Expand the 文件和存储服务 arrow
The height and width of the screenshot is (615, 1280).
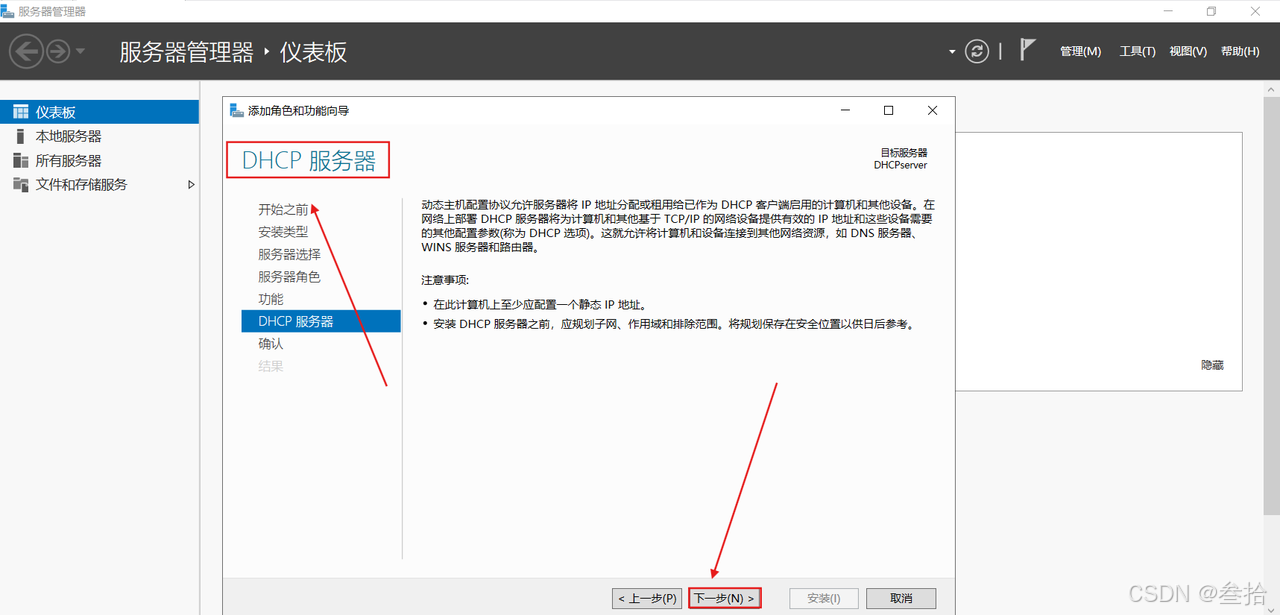tap(191, 184)
